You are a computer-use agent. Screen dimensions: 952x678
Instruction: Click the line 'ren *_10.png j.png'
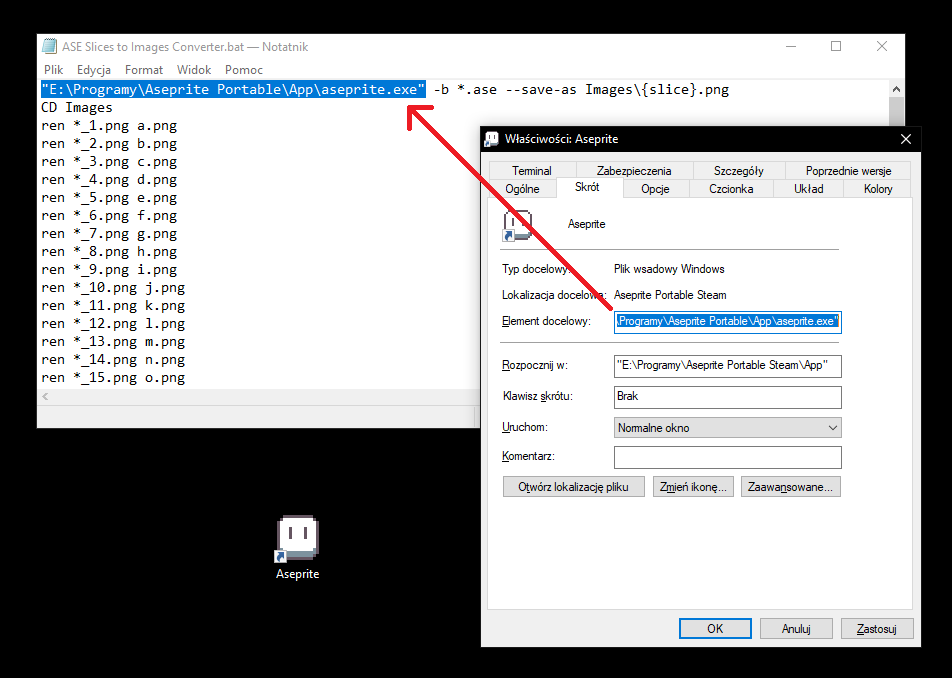pyautogui.click(x=113, y=287)
